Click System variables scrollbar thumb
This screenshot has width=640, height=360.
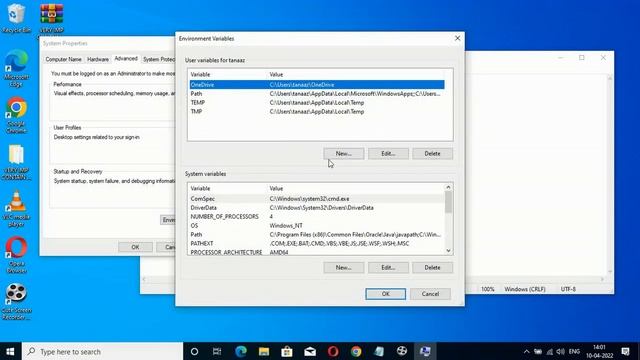pyautogui.click(x=448, y=202)
